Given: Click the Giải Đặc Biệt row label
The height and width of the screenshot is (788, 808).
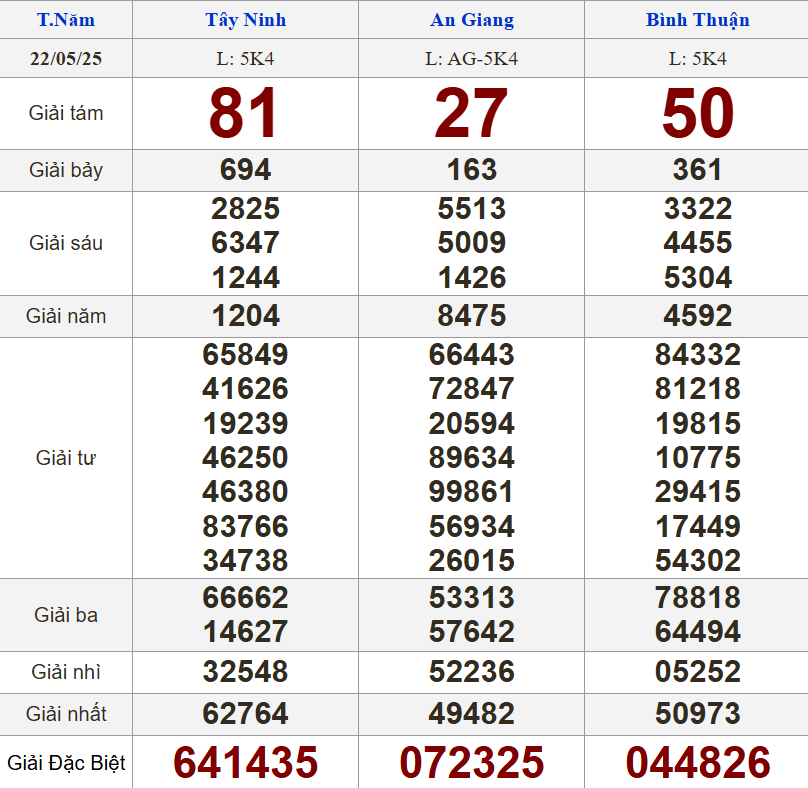Looking at the screenshot, I should point(66,764).
